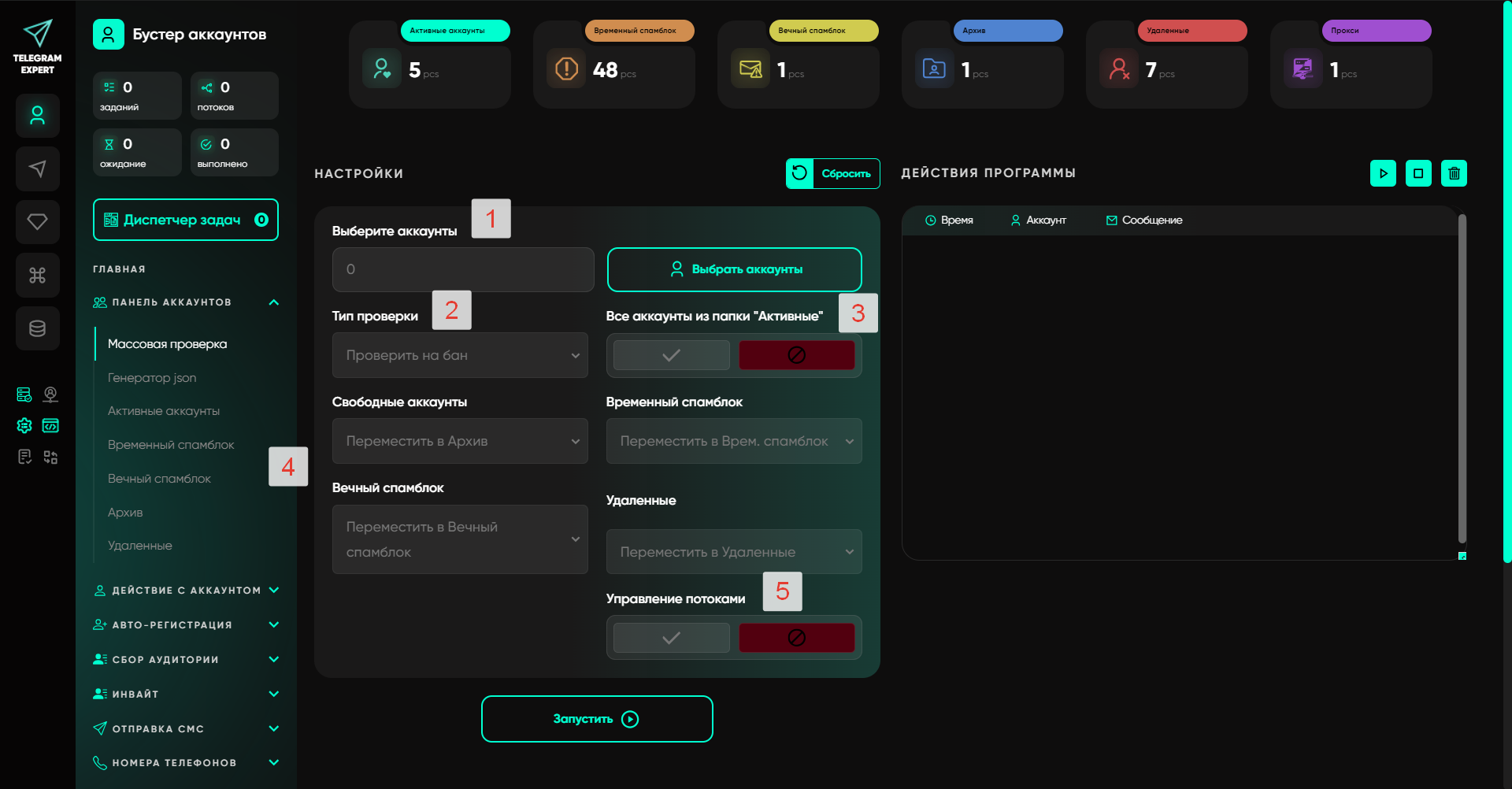Click the program actions log scrollbar
The width and height of the screenshot is (1512, 789).
tap(1462, 378)
